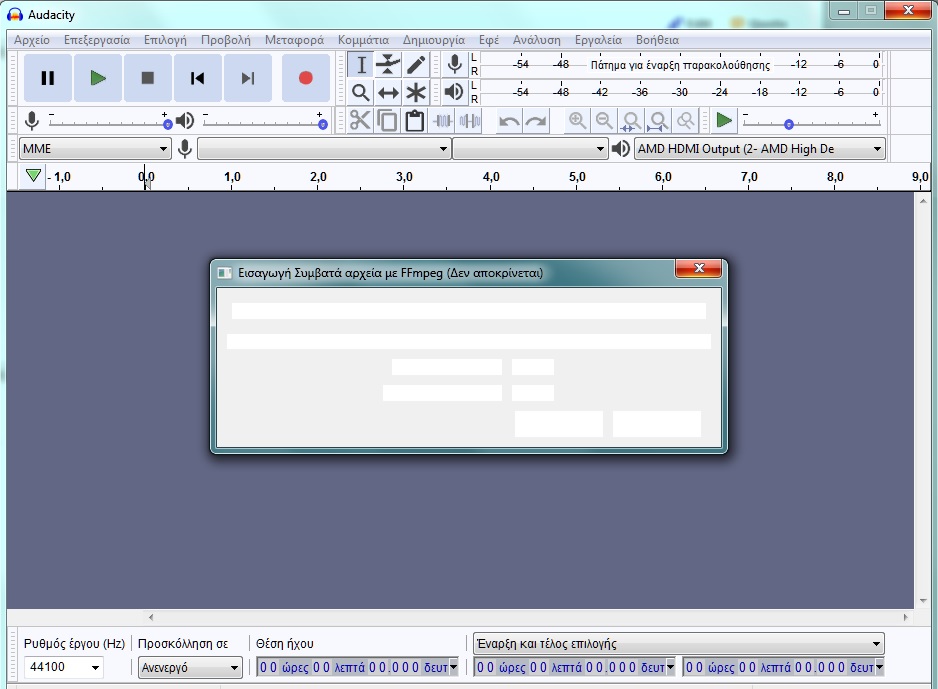Skip to start of project
The height and width of the screenshot is (689, 938).
point(198,78)
